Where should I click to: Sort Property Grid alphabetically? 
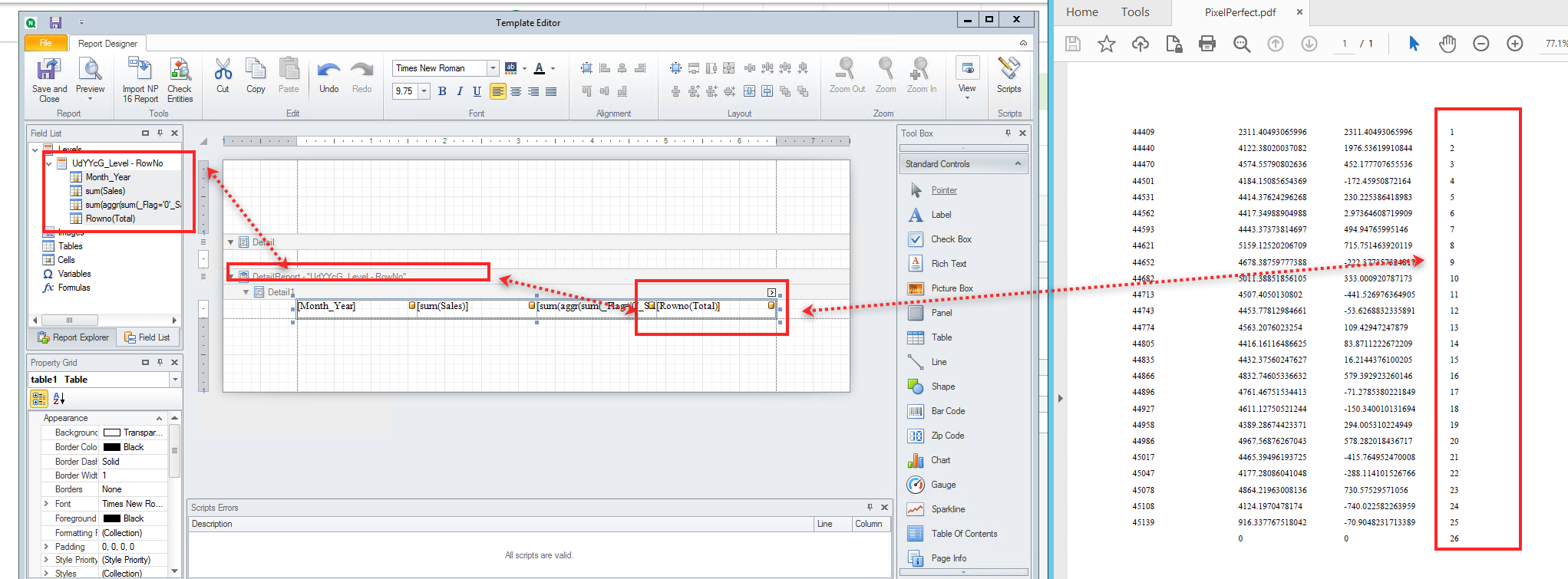[x=59, y=398]
